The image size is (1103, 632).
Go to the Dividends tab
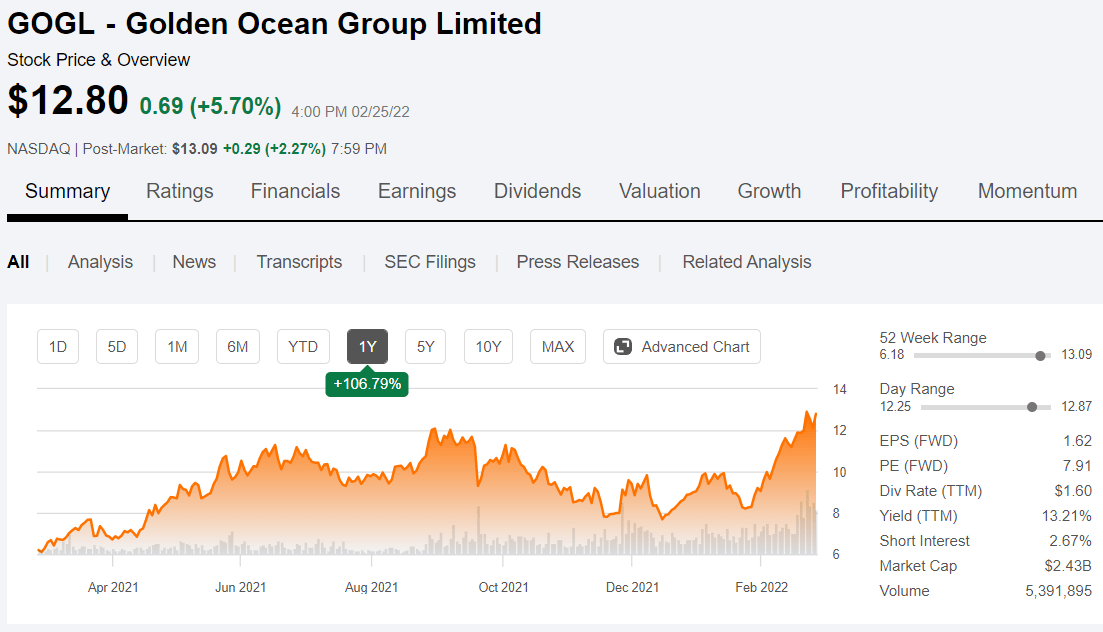537,191
